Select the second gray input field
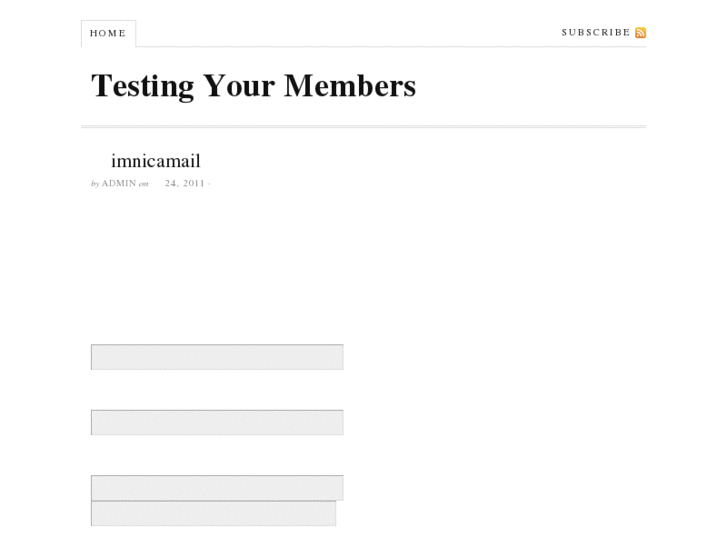This screenshot has height=545, width=727. (x=217, y=422)
